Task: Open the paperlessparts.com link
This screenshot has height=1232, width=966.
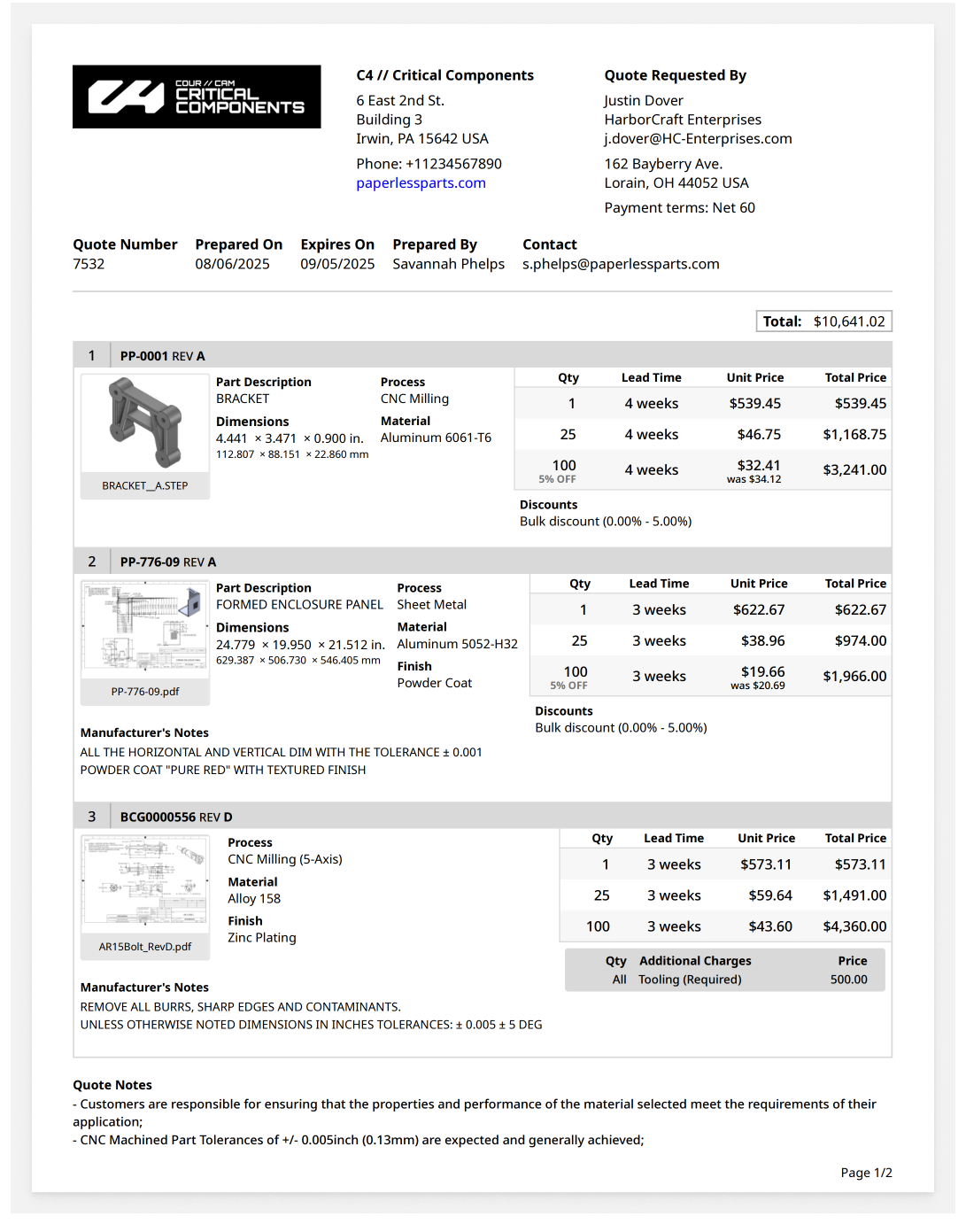Action: [421, 183]
